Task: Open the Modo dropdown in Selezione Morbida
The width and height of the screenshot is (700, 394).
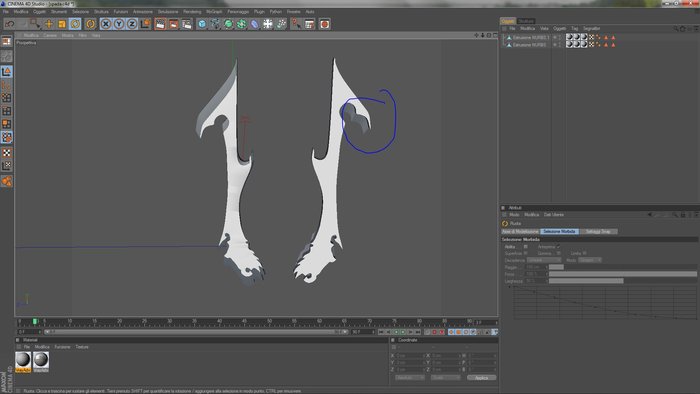Action: click(x=590, y=260)
